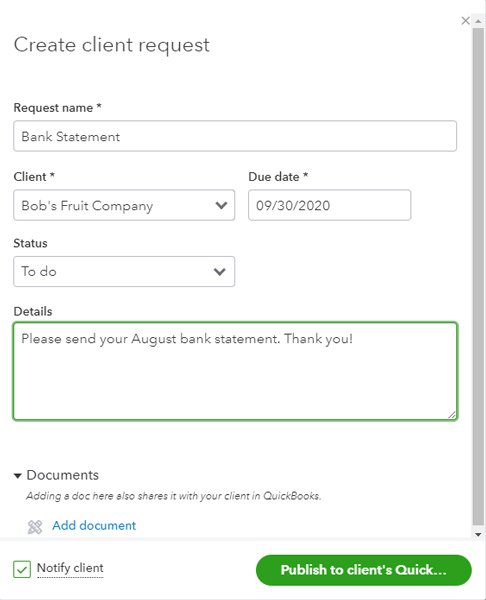
Task: Open the To do status dropdown
Action: point(124,271)
